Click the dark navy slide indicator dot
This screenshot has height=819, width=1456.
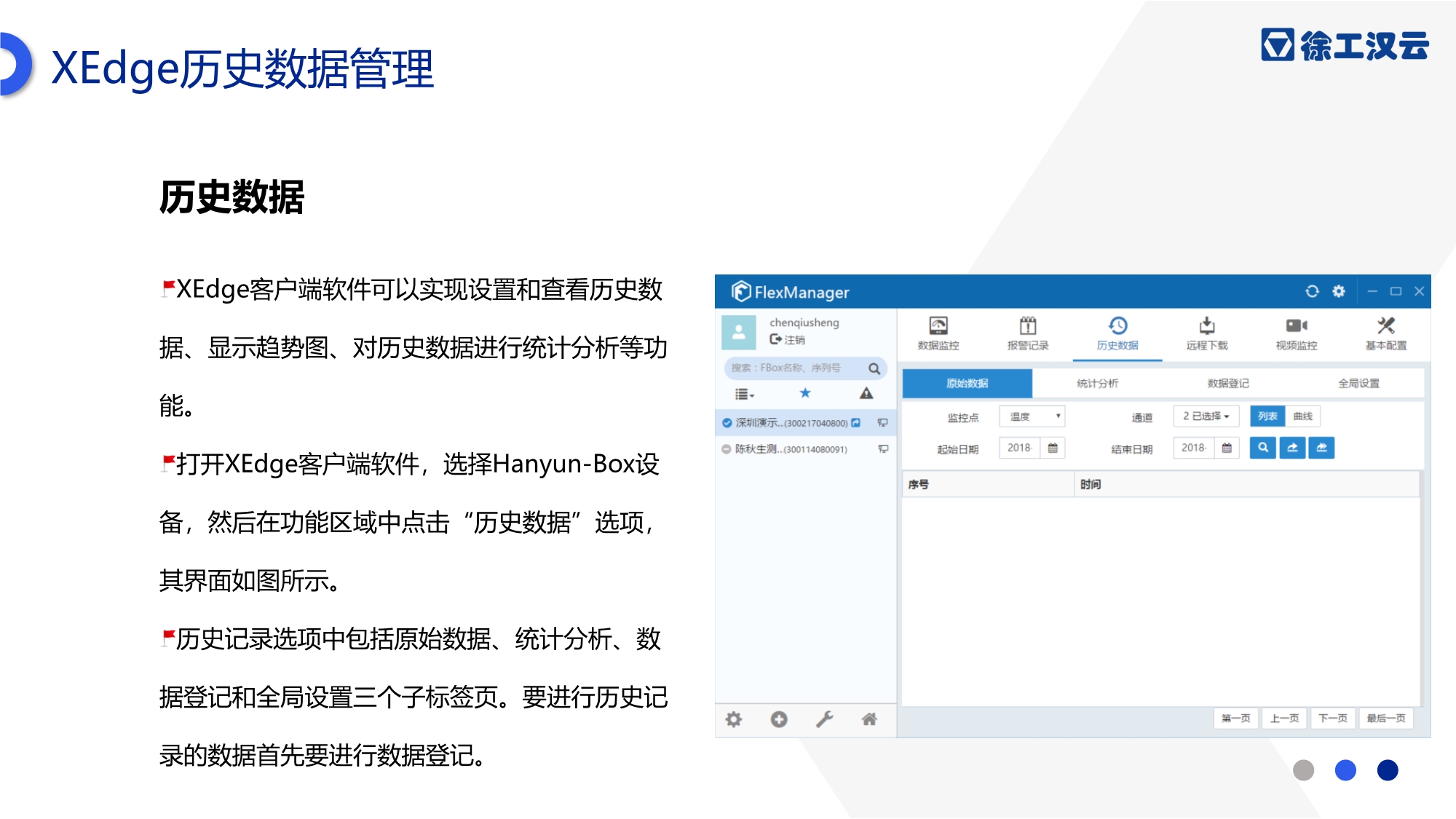[1388, 770]
